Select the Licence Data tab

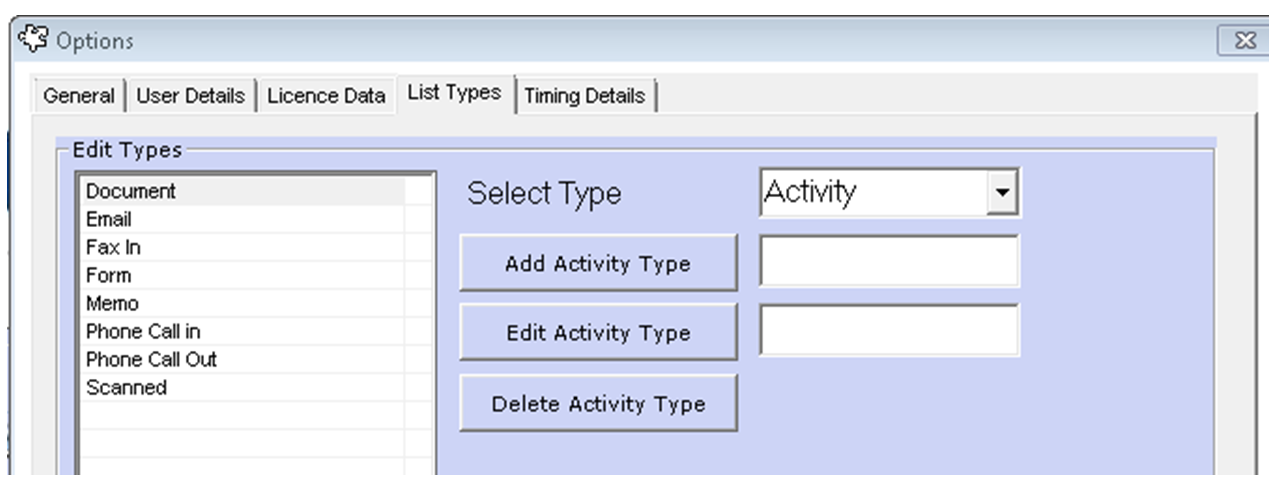[326, 96]
